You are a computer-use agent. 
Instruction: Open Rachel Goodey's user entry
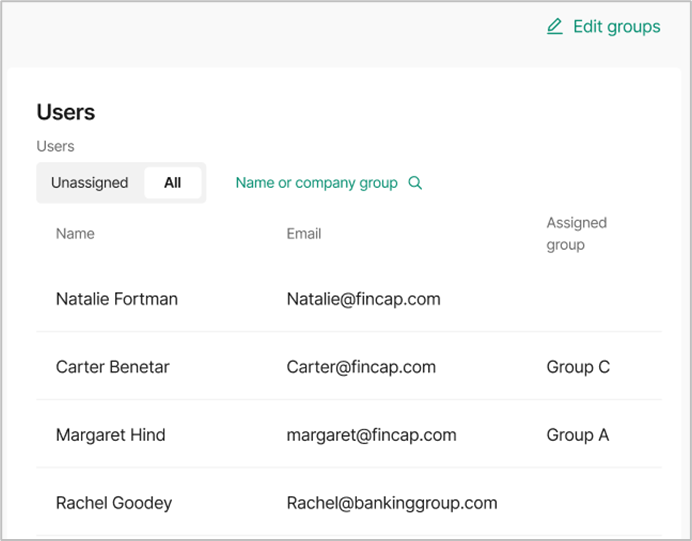pyautogui.click(x=114, y=503)
